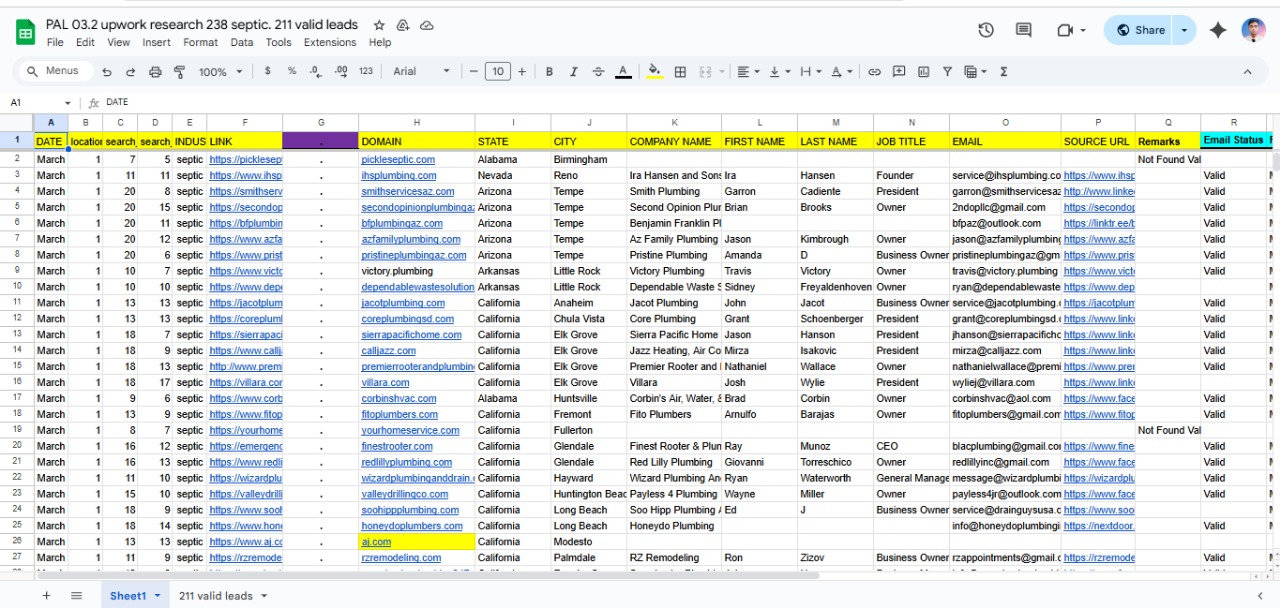
Task: Open the Functions sigma menu
Action: (1003, 71)
